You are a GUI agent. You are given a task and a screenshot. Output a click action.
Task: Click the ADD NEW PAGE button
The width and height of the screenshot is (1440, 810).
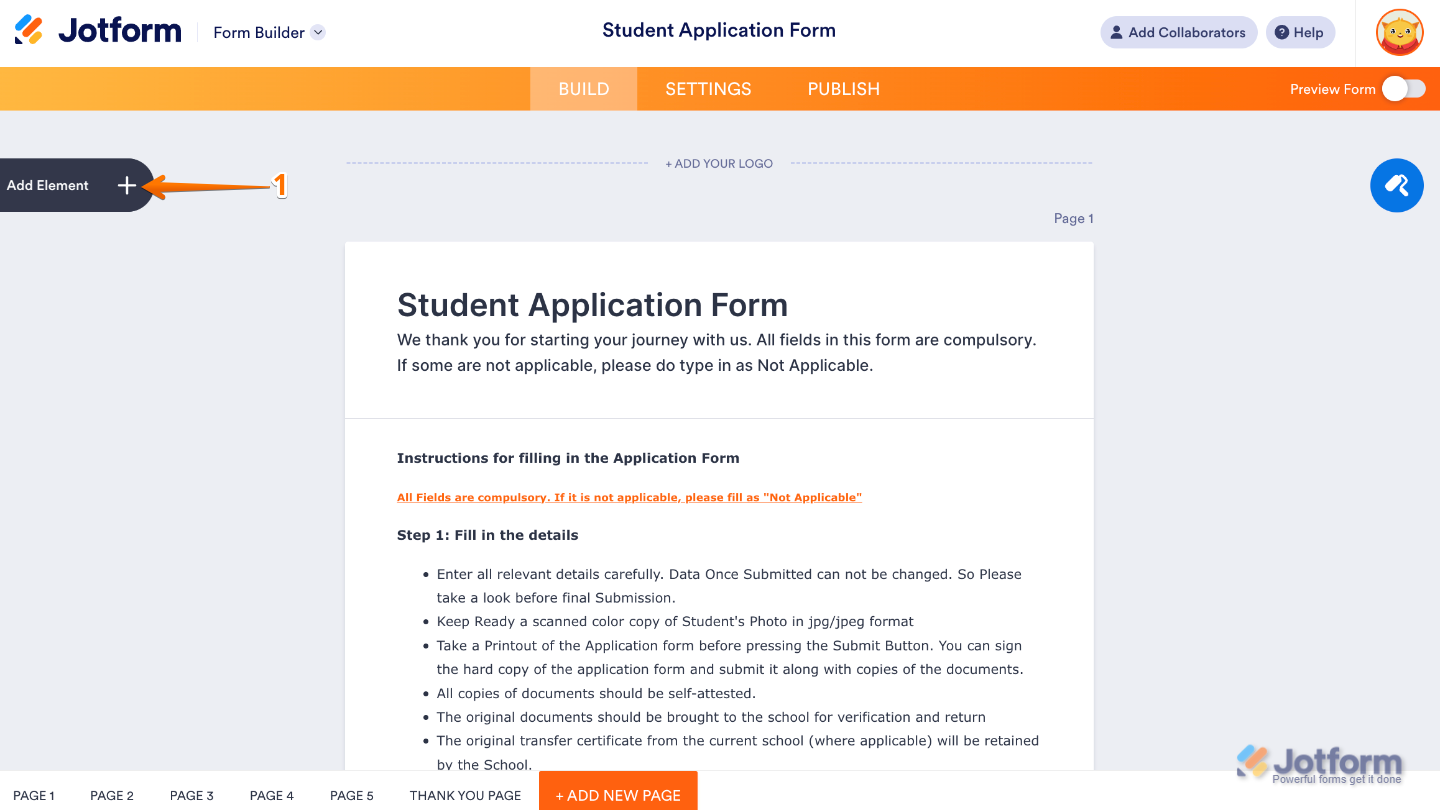coord(617,795)
